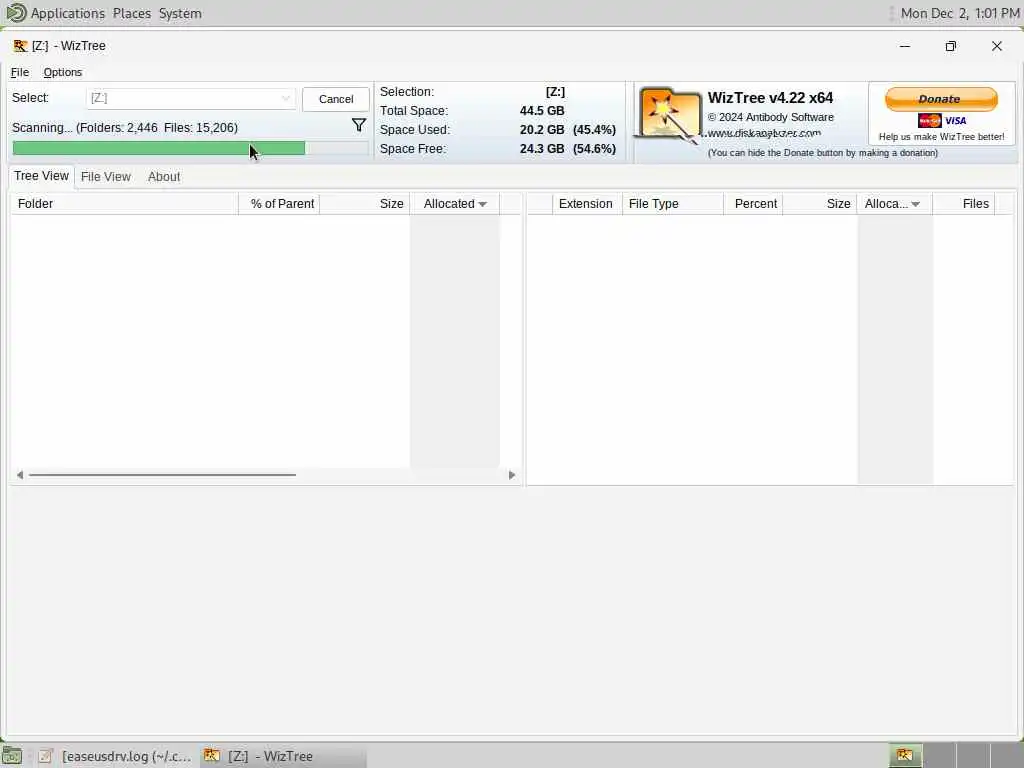Viewport: 1024px width, 768px height.
Task: Open the Options menu
Action: (63, 72)
